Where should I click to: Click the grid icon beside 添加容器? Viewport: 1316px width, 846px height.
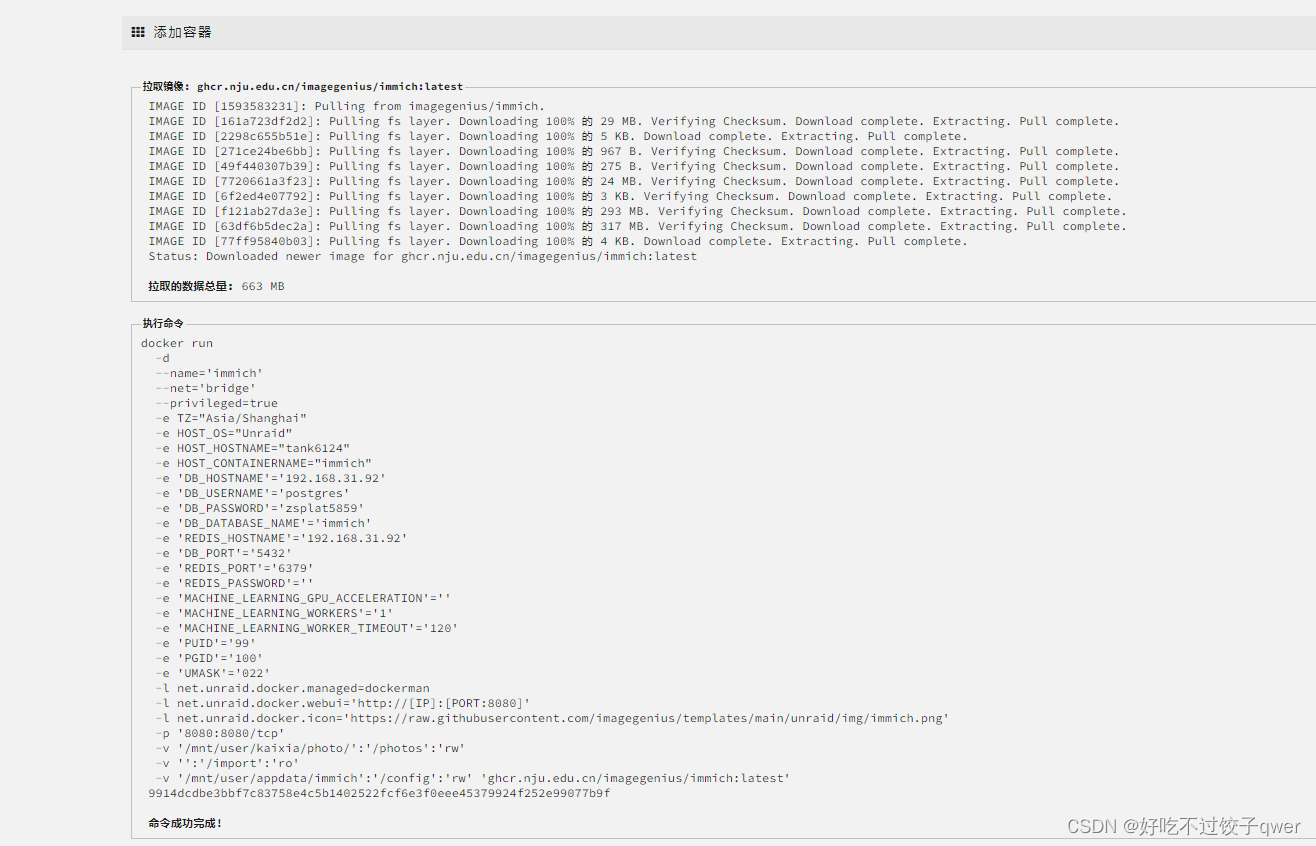point(138,32)
